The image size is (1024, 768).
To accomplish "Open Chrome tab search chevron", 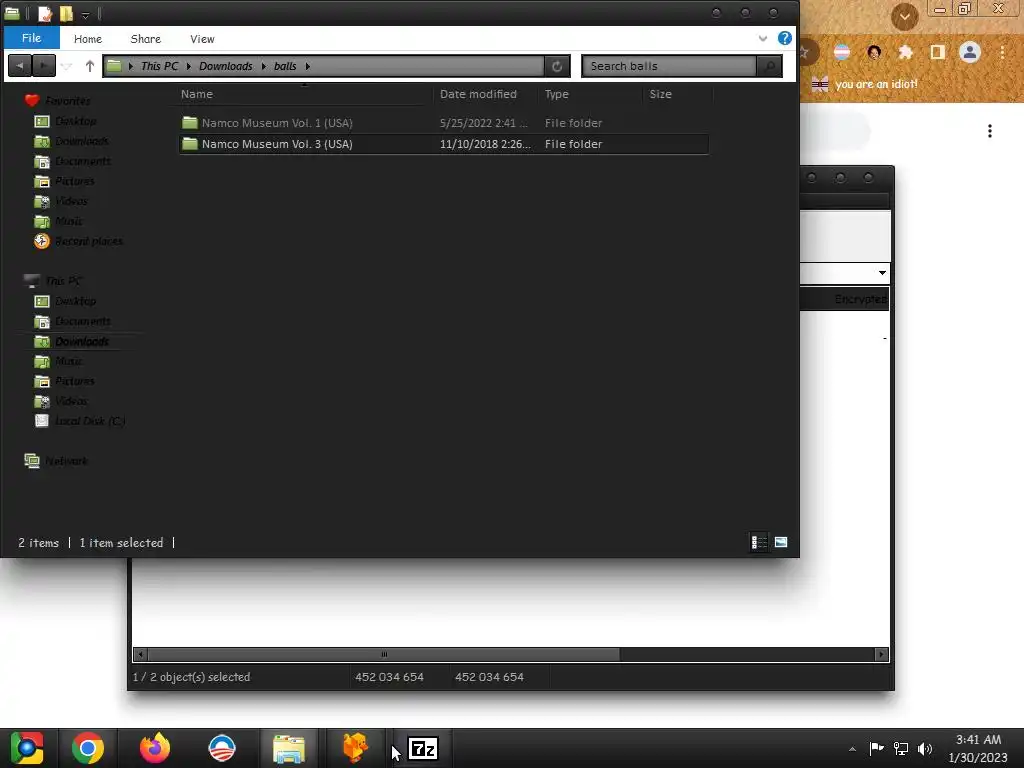I will click(905, 17).
